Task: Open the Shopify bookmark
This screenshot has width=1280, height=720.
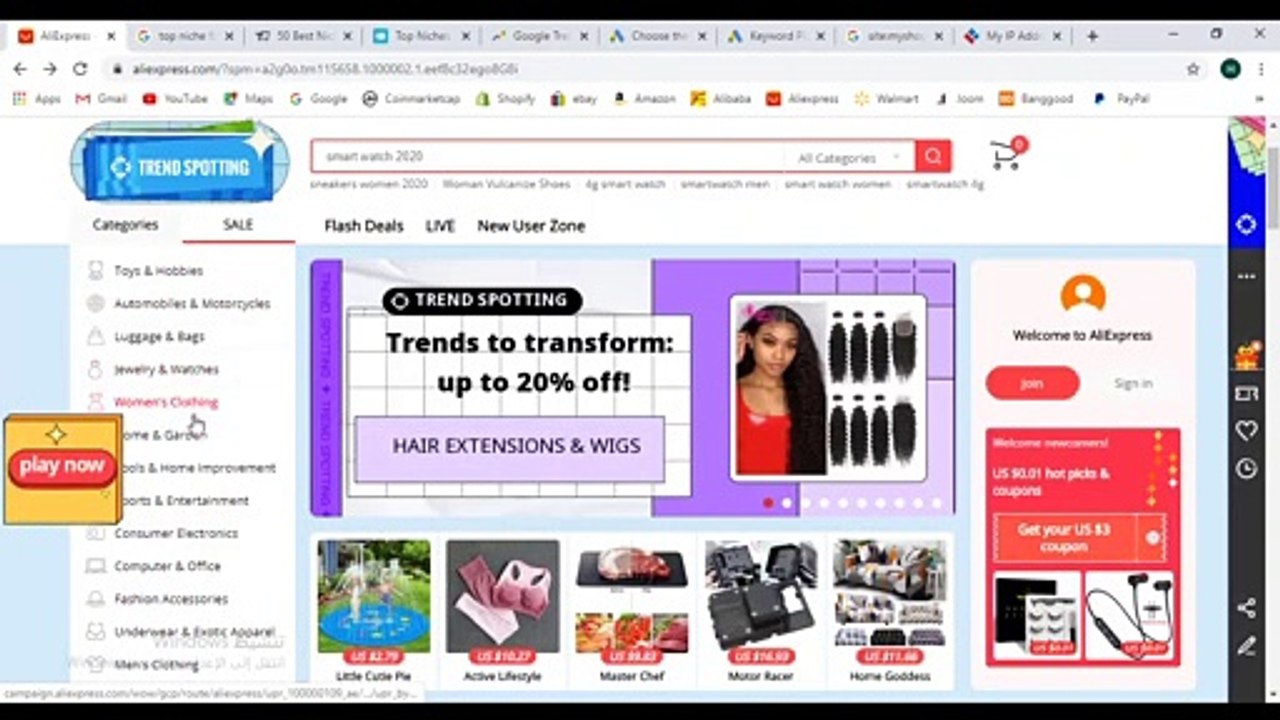Action: click(505, 99)
